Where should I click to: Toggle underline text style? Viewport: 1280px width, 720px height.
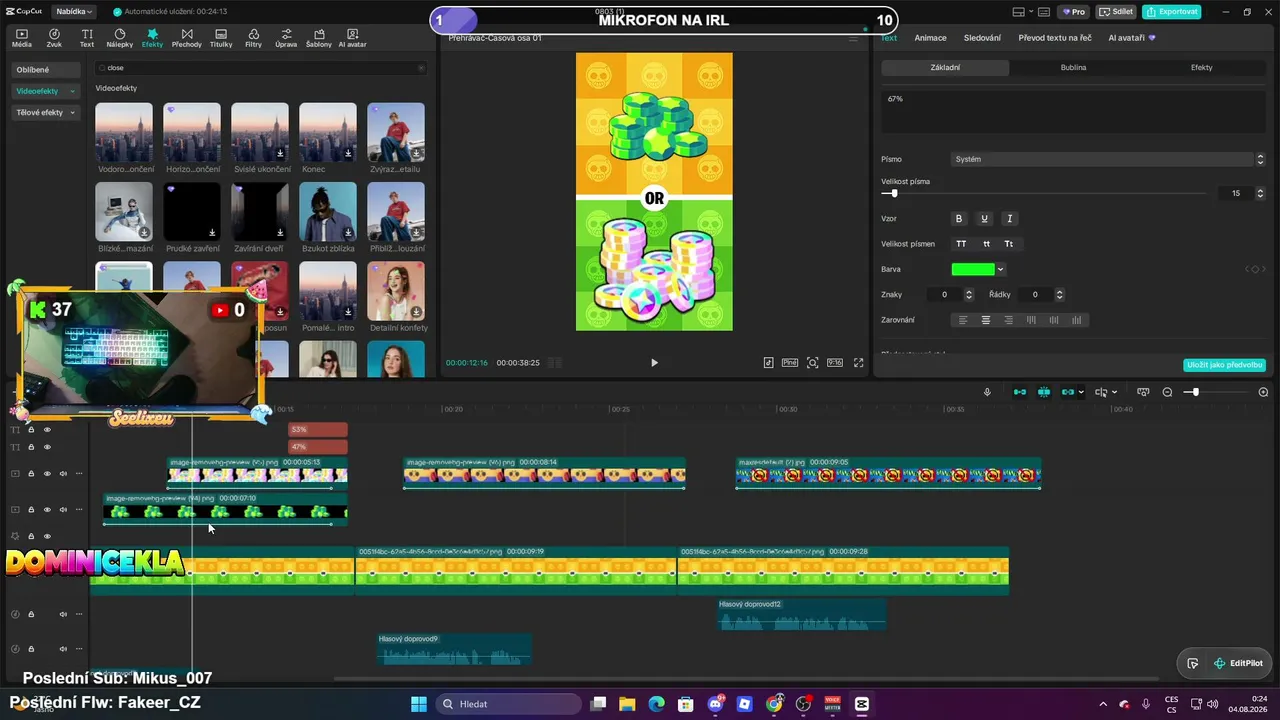984,218
